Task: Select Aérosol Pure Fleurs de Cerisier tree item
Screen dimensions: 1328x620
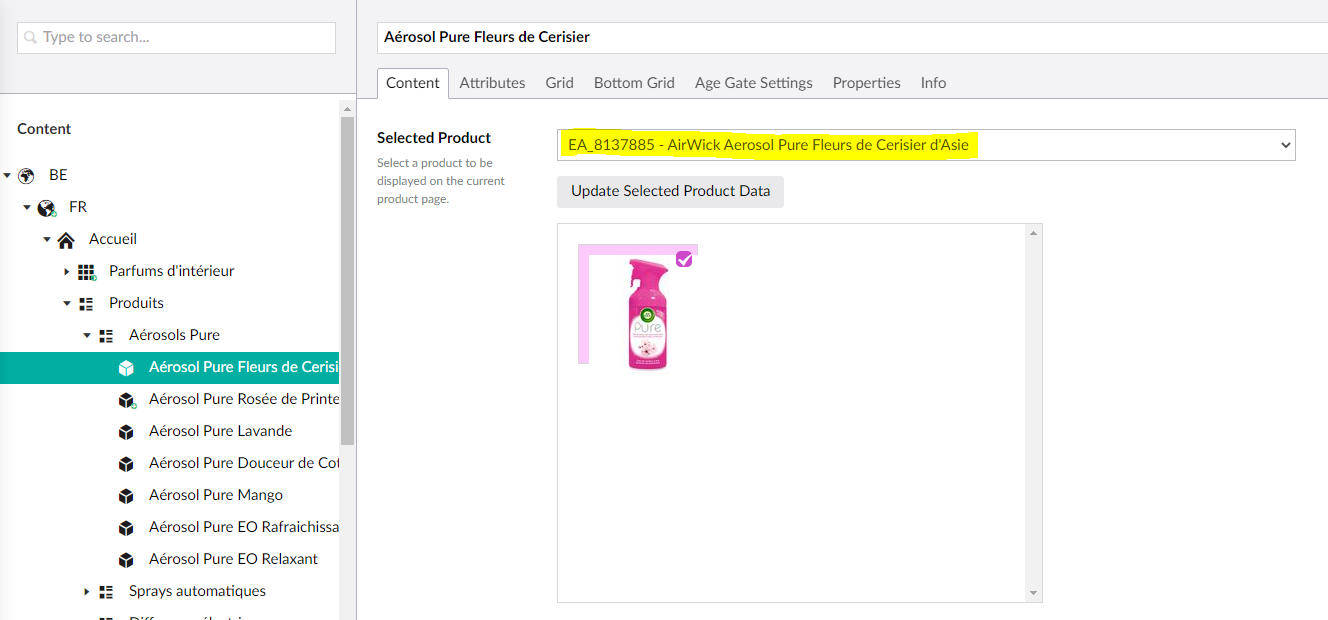Action: [170, 367]
